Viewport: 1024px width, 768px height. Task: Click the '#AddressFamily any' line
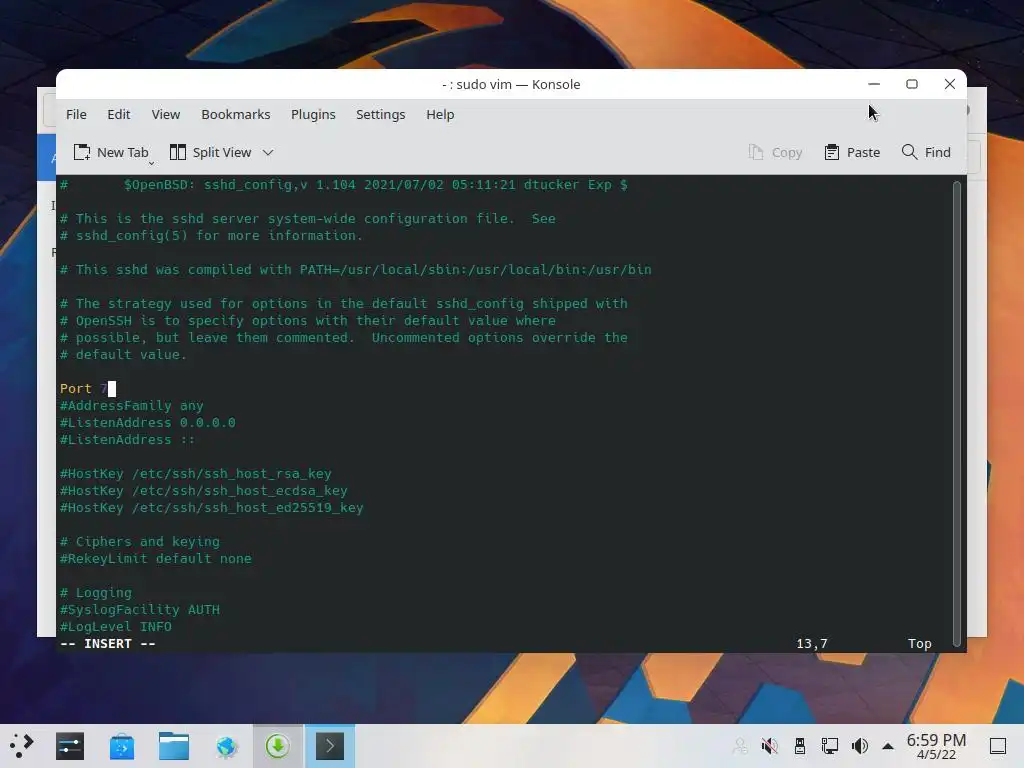pos(132,406)
